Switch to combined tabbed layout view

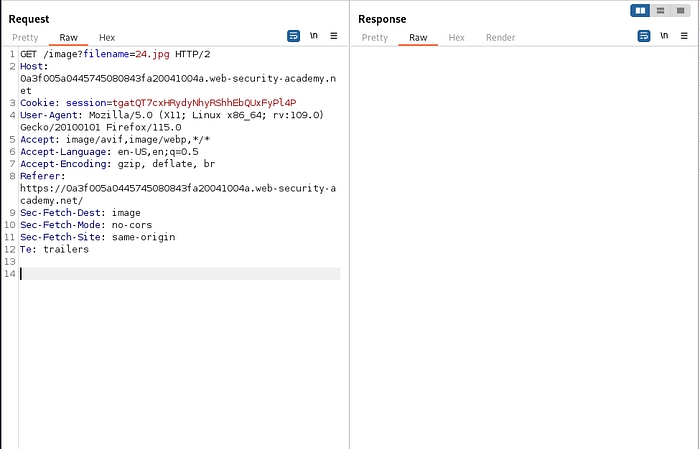point(681,10)
